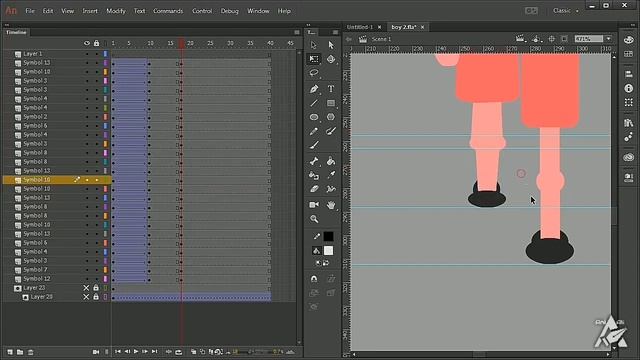Switch to the boy 2.fla tab
This screenshot has height=360, width=640.
(x=403, y=27)
